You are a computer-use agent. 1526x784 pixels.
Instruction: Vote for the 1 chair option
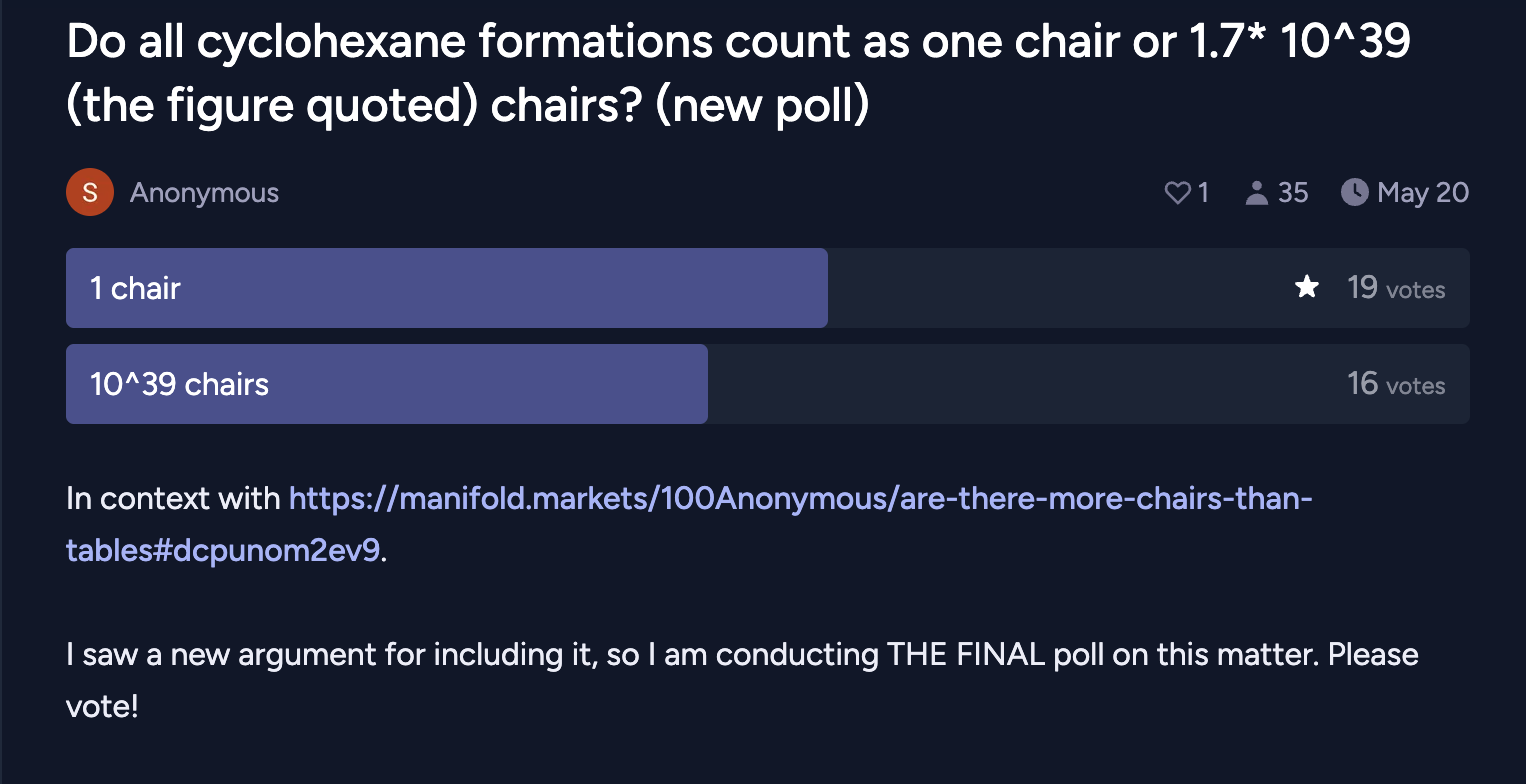(x=767, y=288)
